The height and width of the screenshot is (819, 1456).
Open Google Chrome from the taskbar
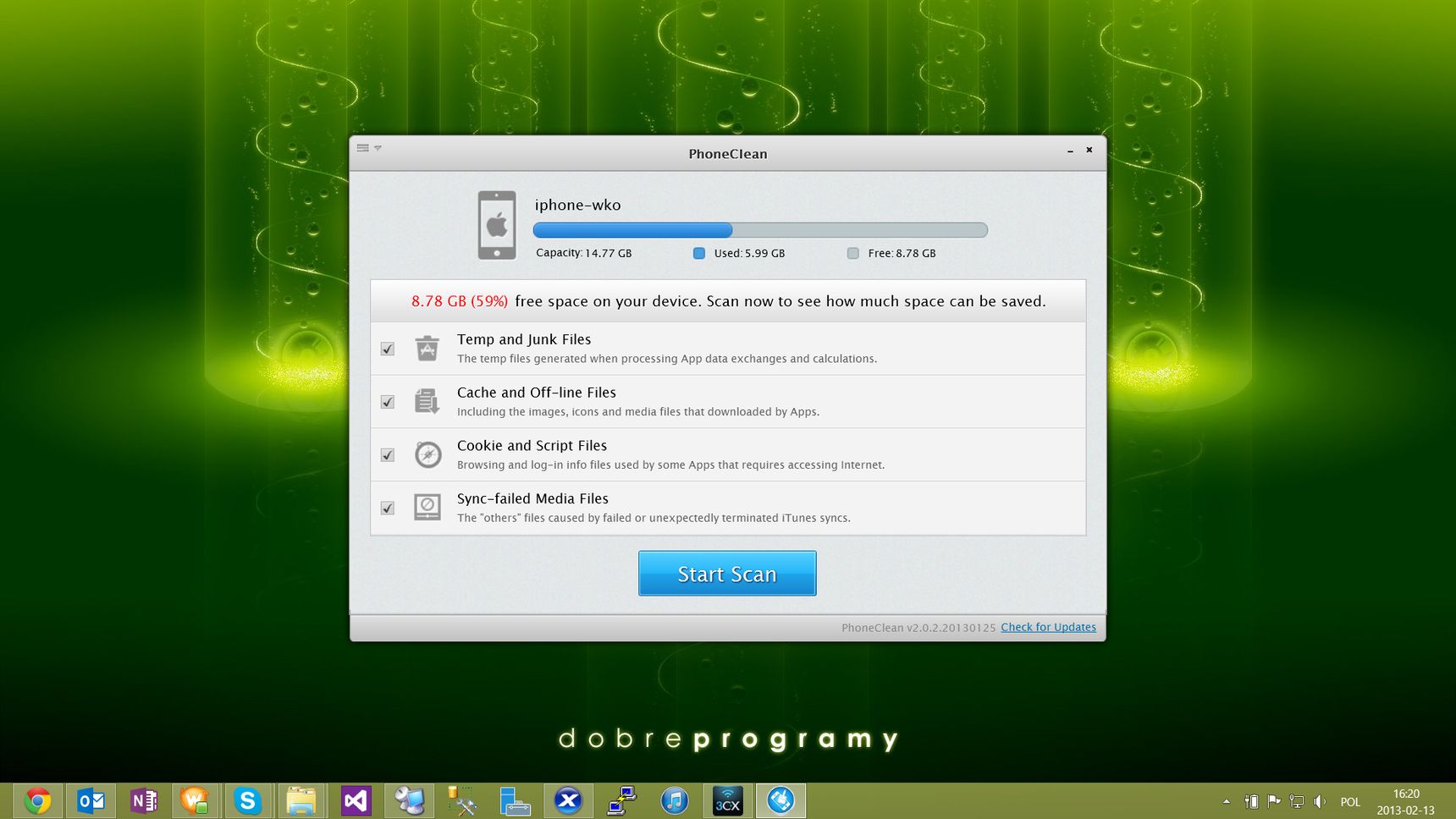38,800
